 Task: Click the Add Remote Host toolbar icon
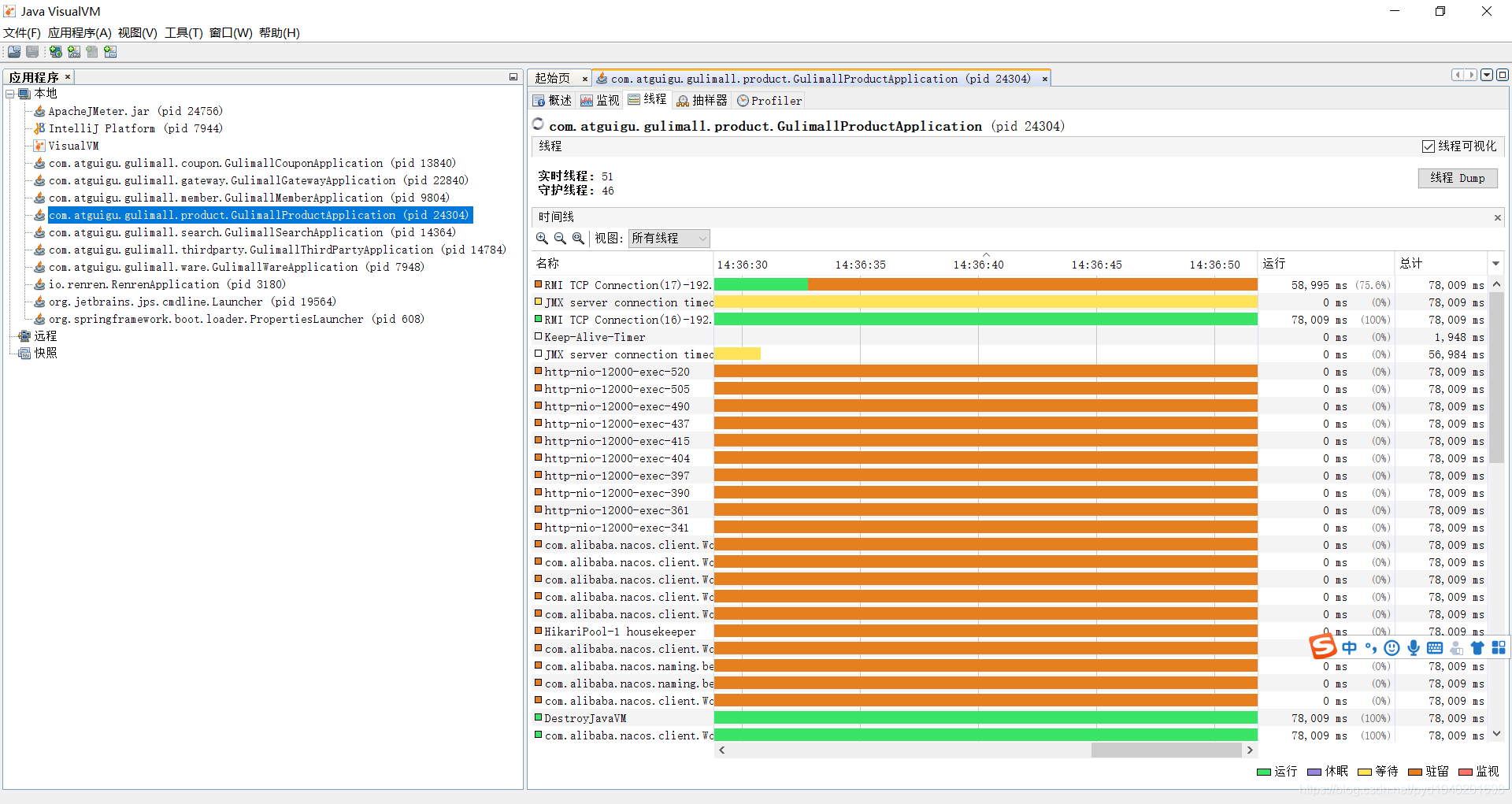55,52
